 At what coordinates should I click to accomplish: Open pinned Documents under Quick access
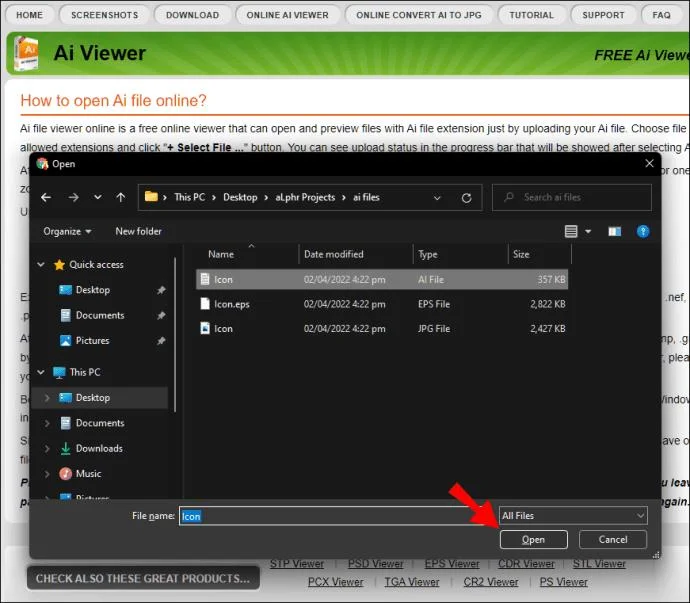click(100, 315)
